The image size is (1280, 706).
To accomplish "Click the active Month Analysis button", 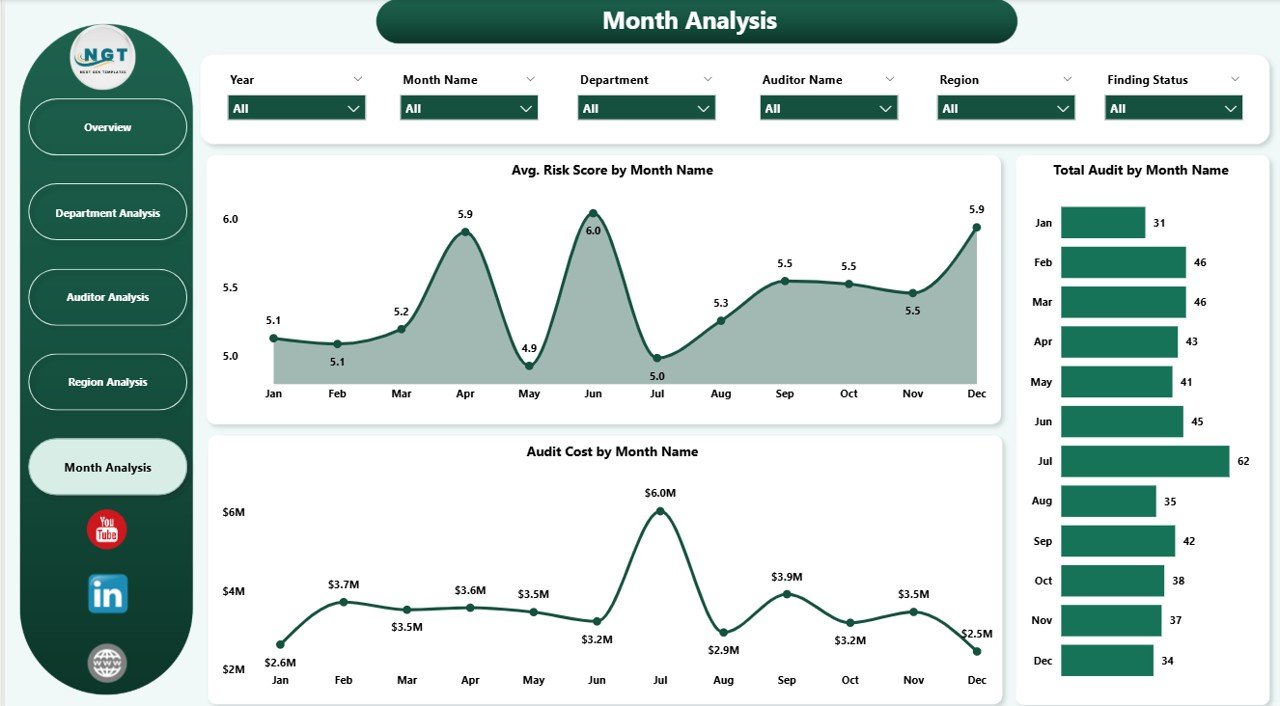I will coord(107,466).
